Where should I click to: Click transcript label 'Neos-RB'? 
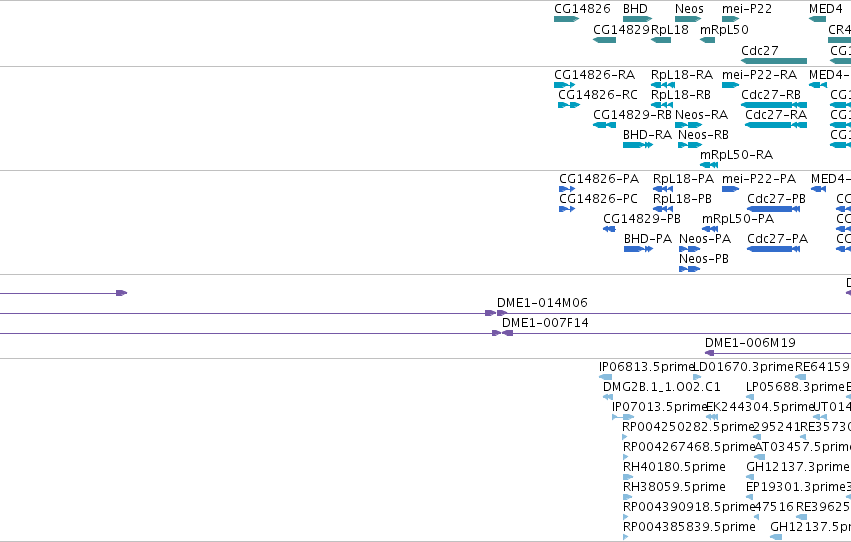[x=703, y=135]
